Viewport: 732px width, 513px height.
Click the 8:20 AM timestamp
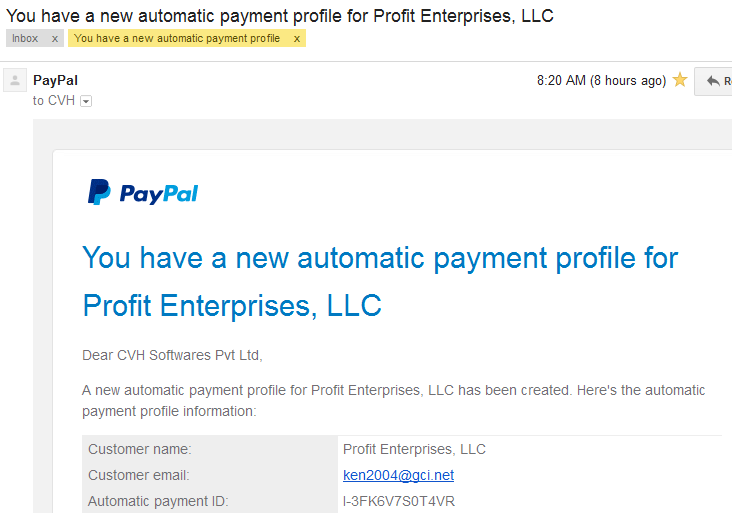pos(601,80)
